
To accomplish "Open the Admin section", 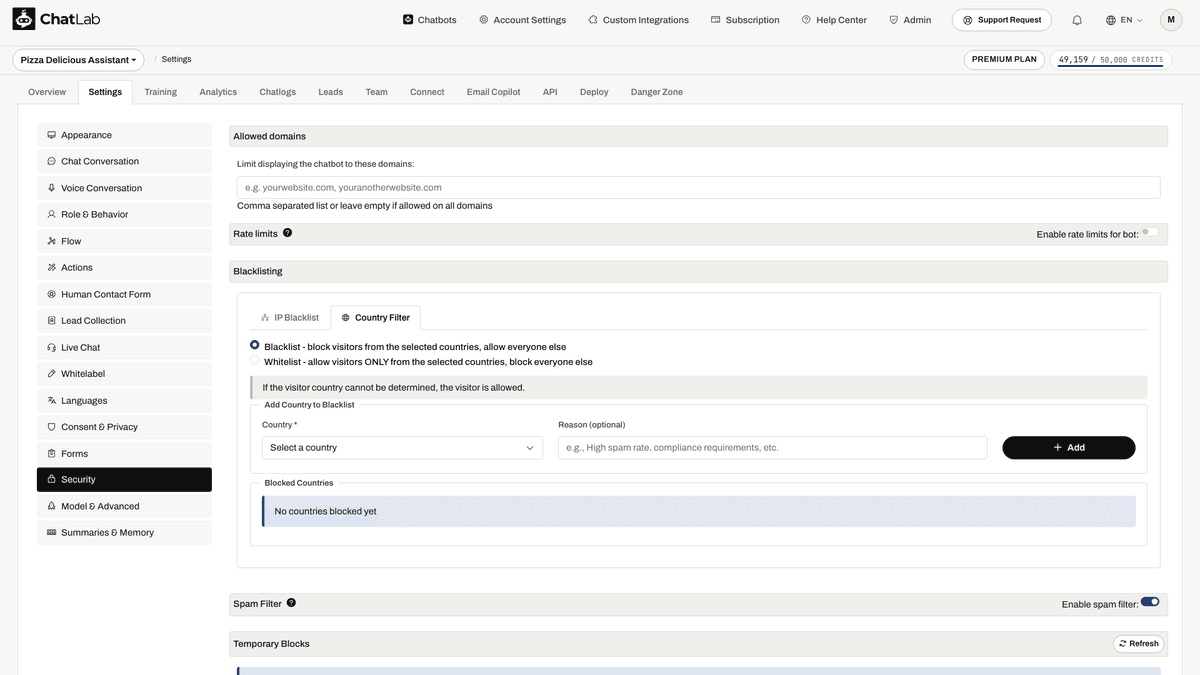I will pyautogui.click(x=910, y=20).
